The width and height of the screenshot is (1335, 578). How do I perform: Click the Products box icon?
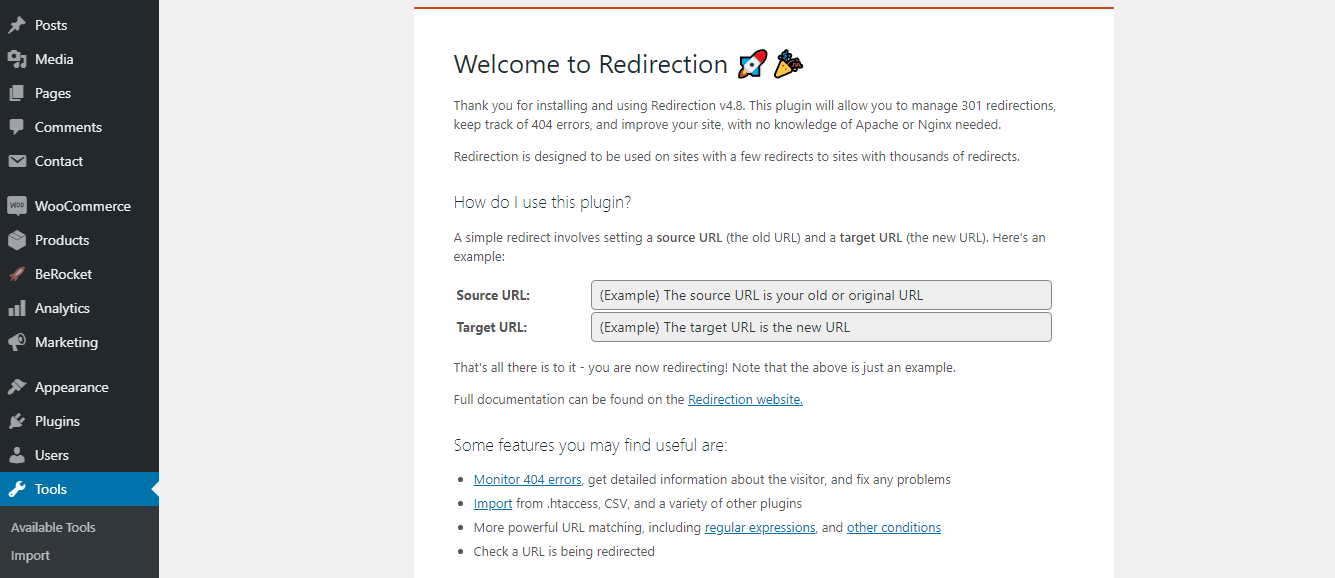coord(16,240)
